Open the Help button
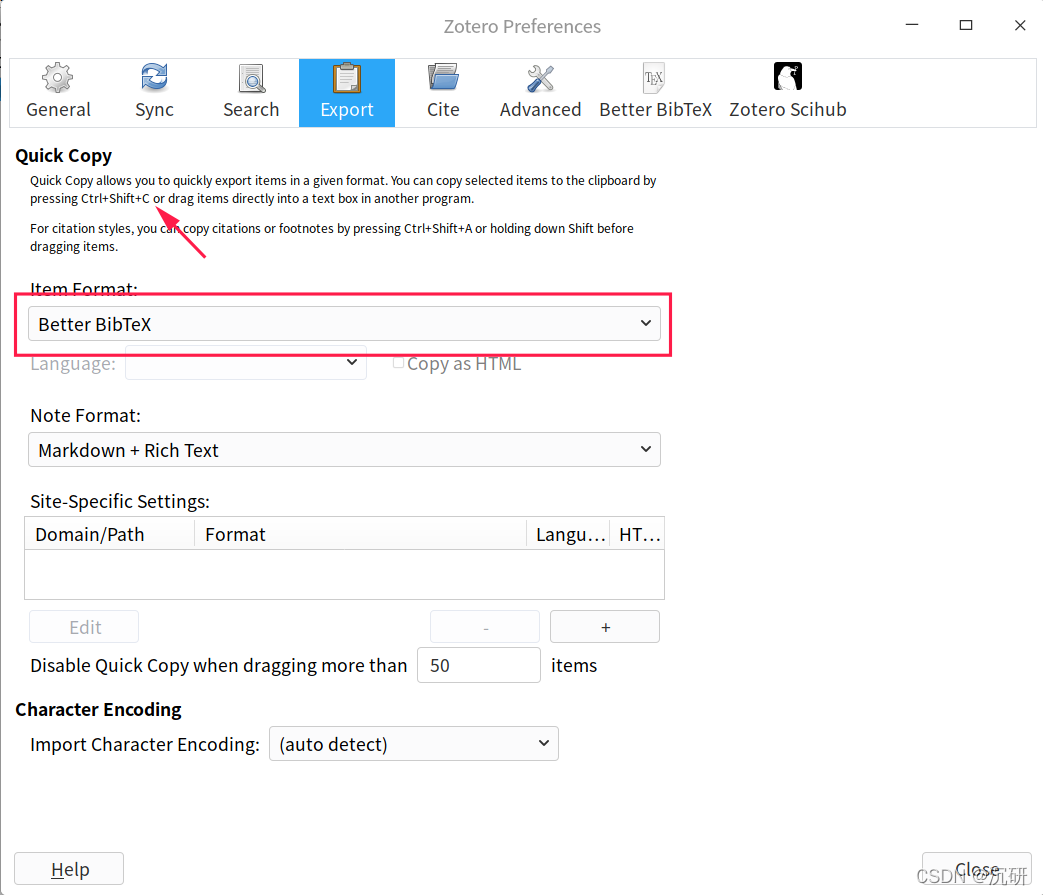Viewport: 1043px width, 895px height. [69, 869]
